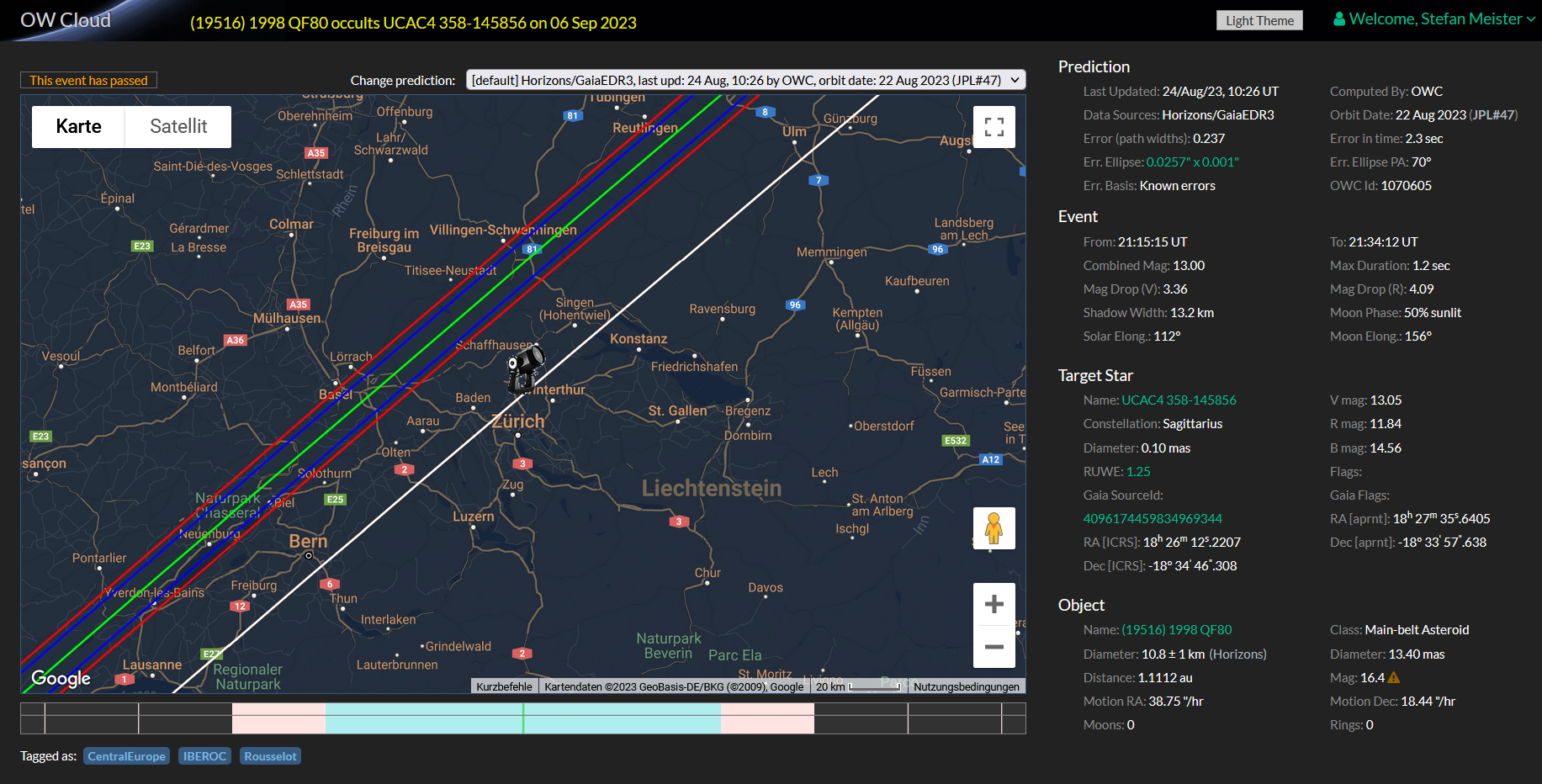1542x784 pixels.
Task: Switch map to Karte view
Action: coord(78,126)
